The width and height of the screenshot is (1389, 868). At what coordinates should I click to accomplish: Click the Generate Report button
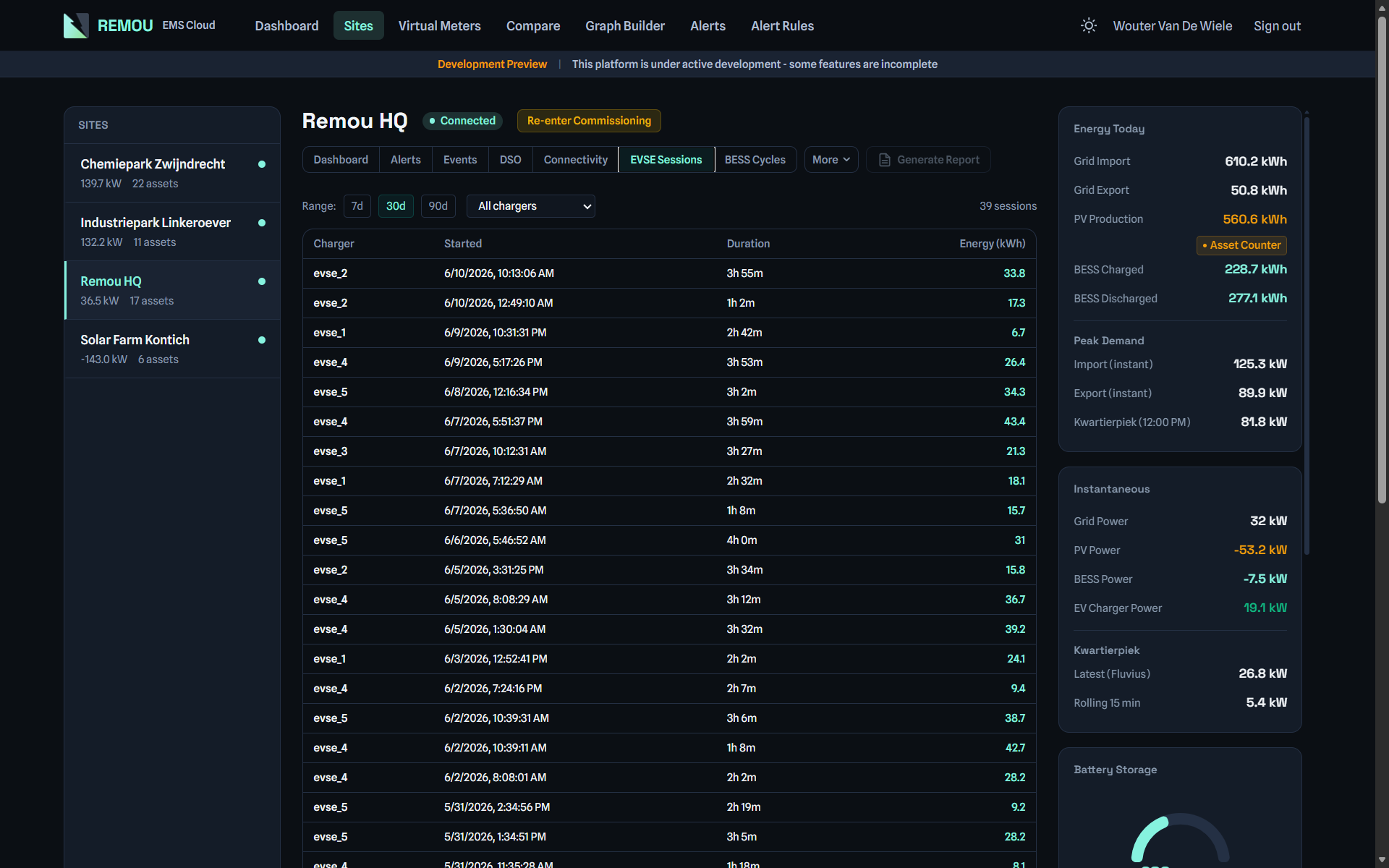pos(929,160)
